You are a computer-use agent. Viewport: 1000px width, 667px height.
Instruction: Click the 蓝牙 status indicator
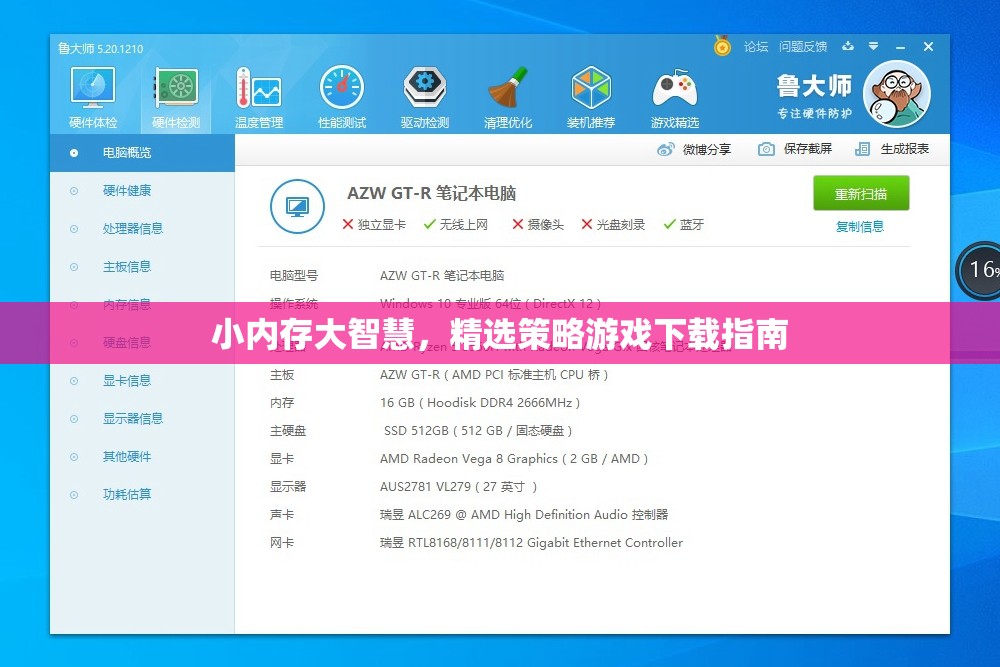click(684, 224)
